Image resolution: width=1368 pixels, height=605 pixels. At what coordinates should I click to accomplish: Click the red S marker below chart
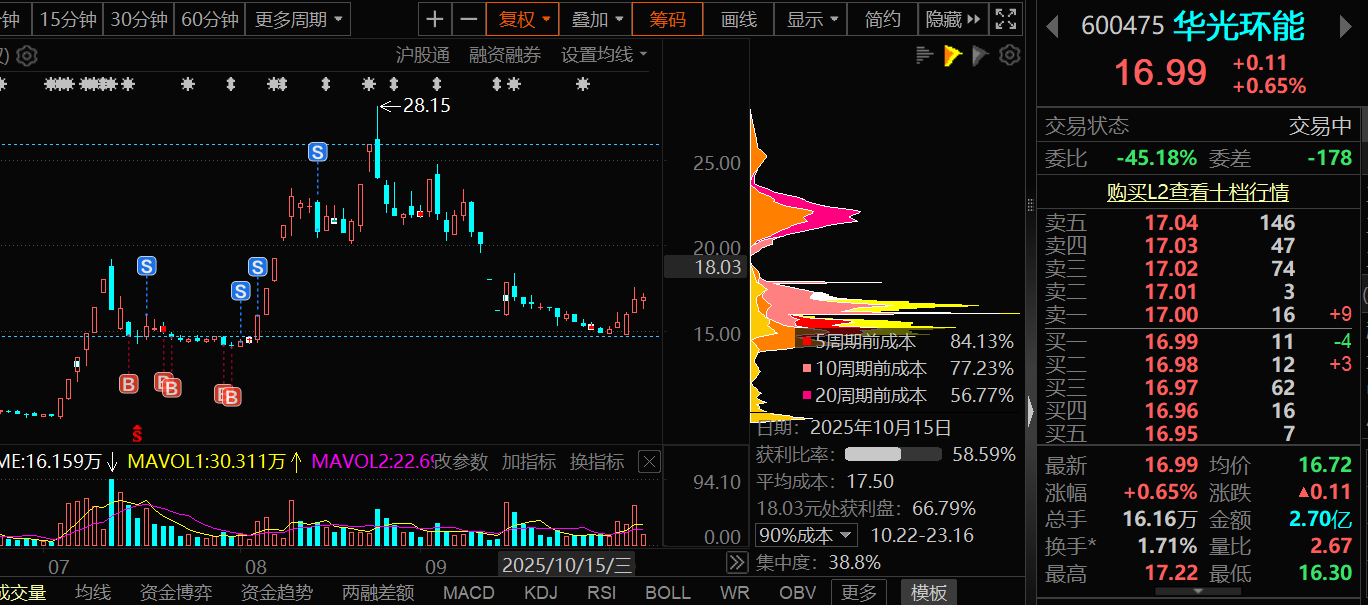pos(138,433)
